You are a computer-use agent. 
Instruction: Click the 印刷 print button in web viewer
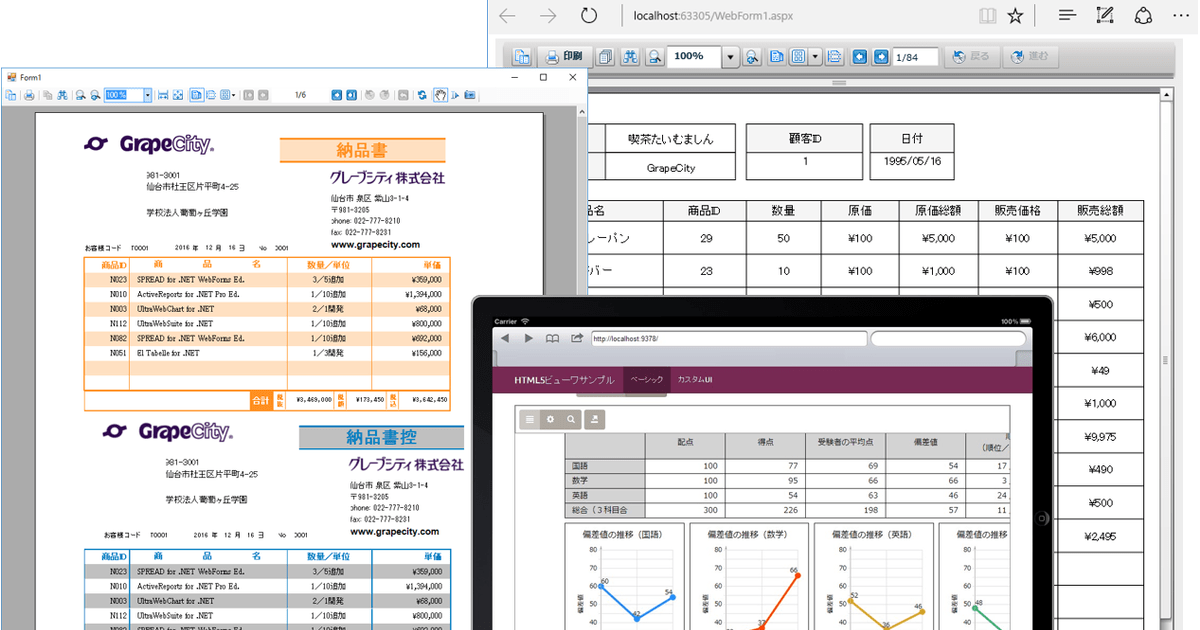click(x=566, y=57)
